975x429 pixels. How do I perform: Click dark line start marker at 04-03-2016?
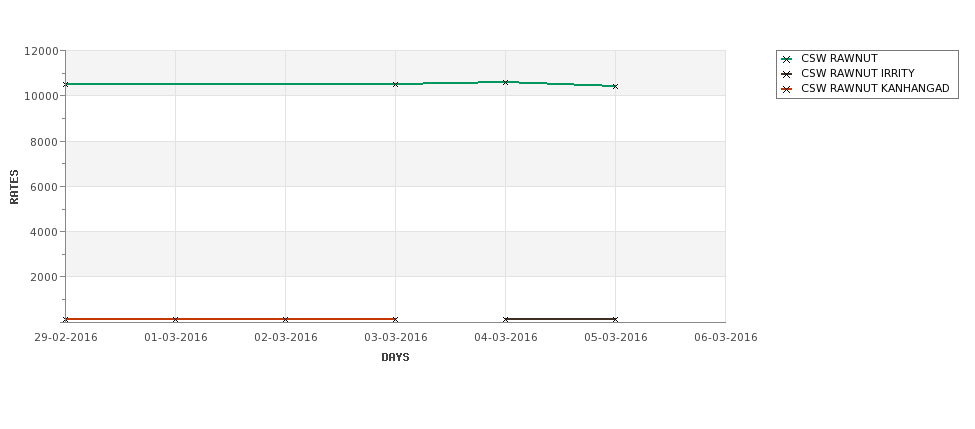pyautogui.click(x=506, y=320)
